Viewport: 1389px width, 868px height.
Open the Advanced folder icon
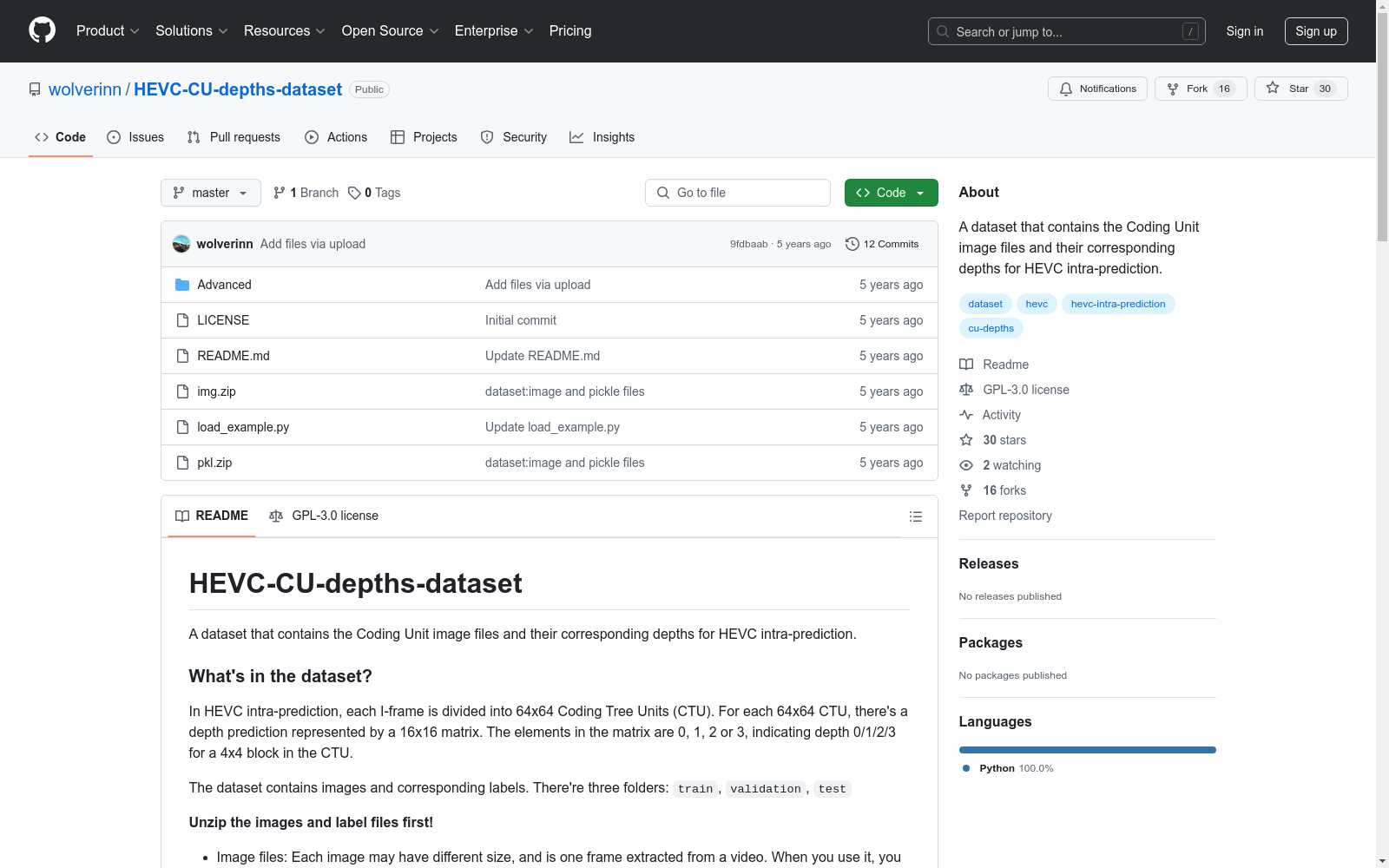pyautogui.click(x=182, y=285)
